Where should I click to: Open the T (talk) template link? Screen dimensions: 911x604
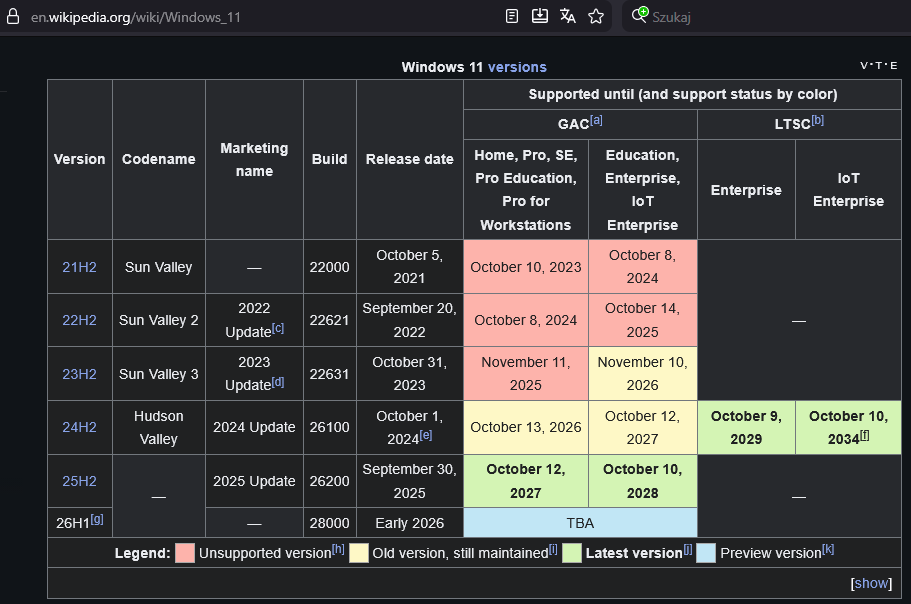pos(879,66)
